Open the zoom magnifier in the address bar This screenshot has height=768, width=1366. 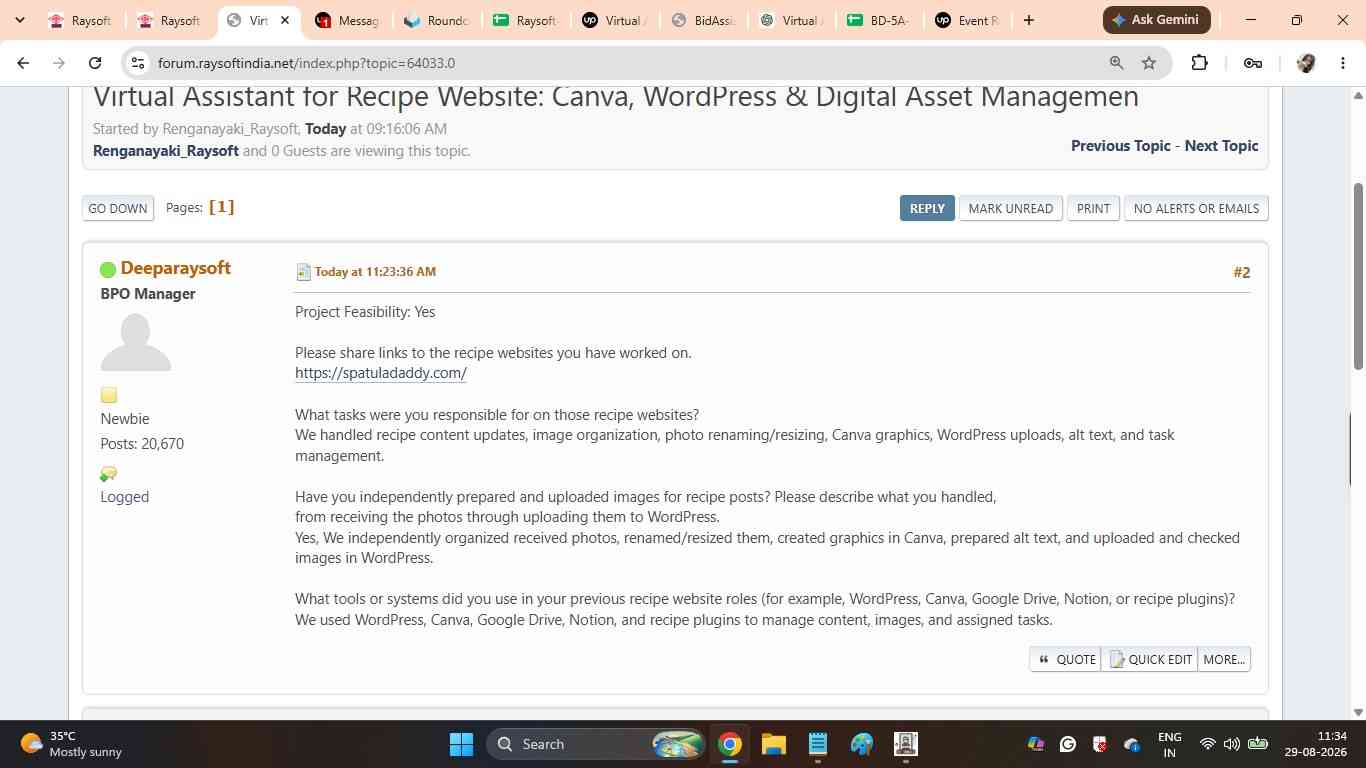click(x=1116, y=63)
